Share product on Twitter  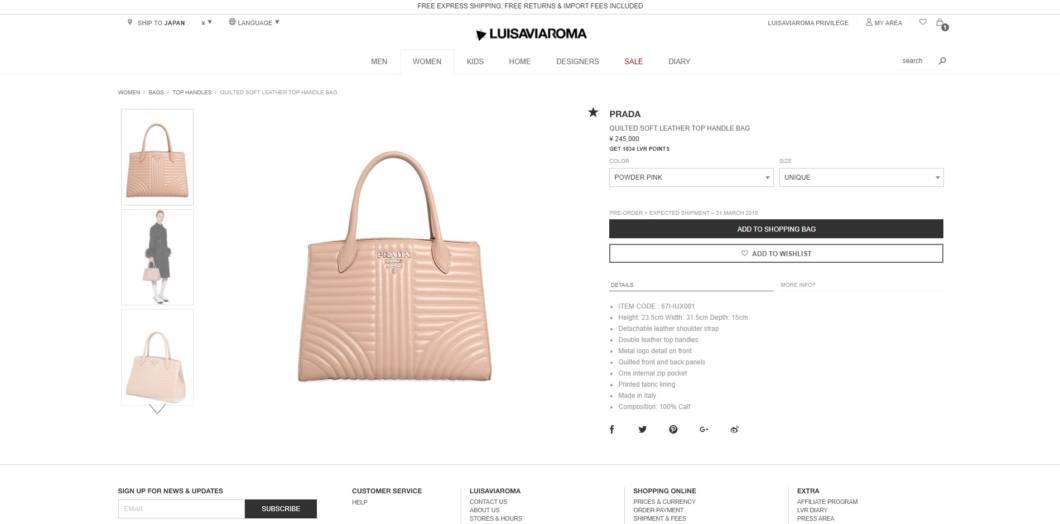[642, 429]
